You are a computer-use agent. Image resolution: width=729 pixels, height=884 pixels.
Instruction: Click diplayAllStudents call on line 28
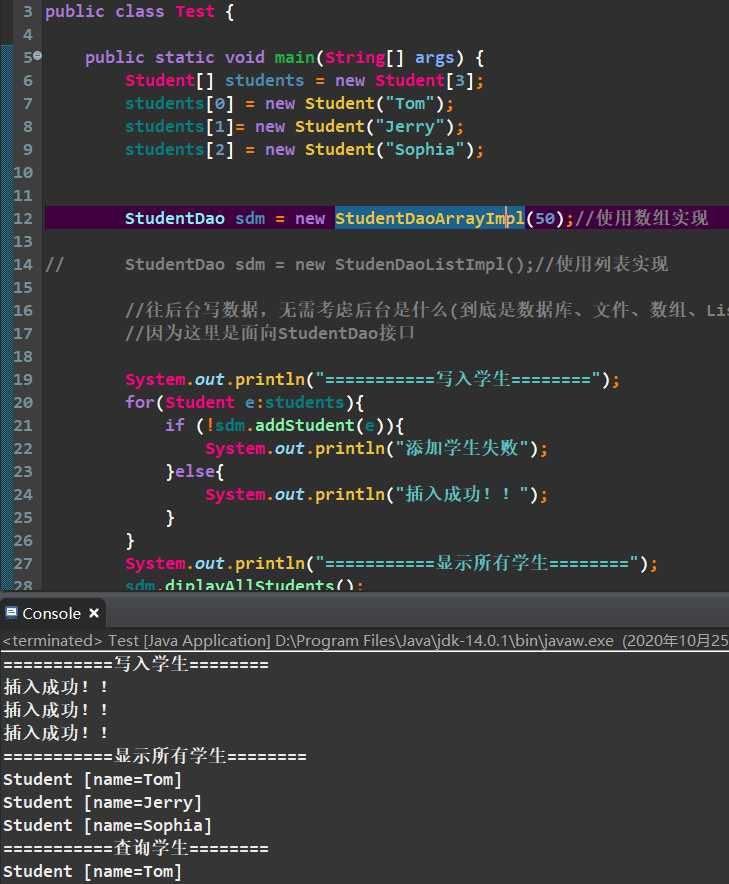[249, 584]
